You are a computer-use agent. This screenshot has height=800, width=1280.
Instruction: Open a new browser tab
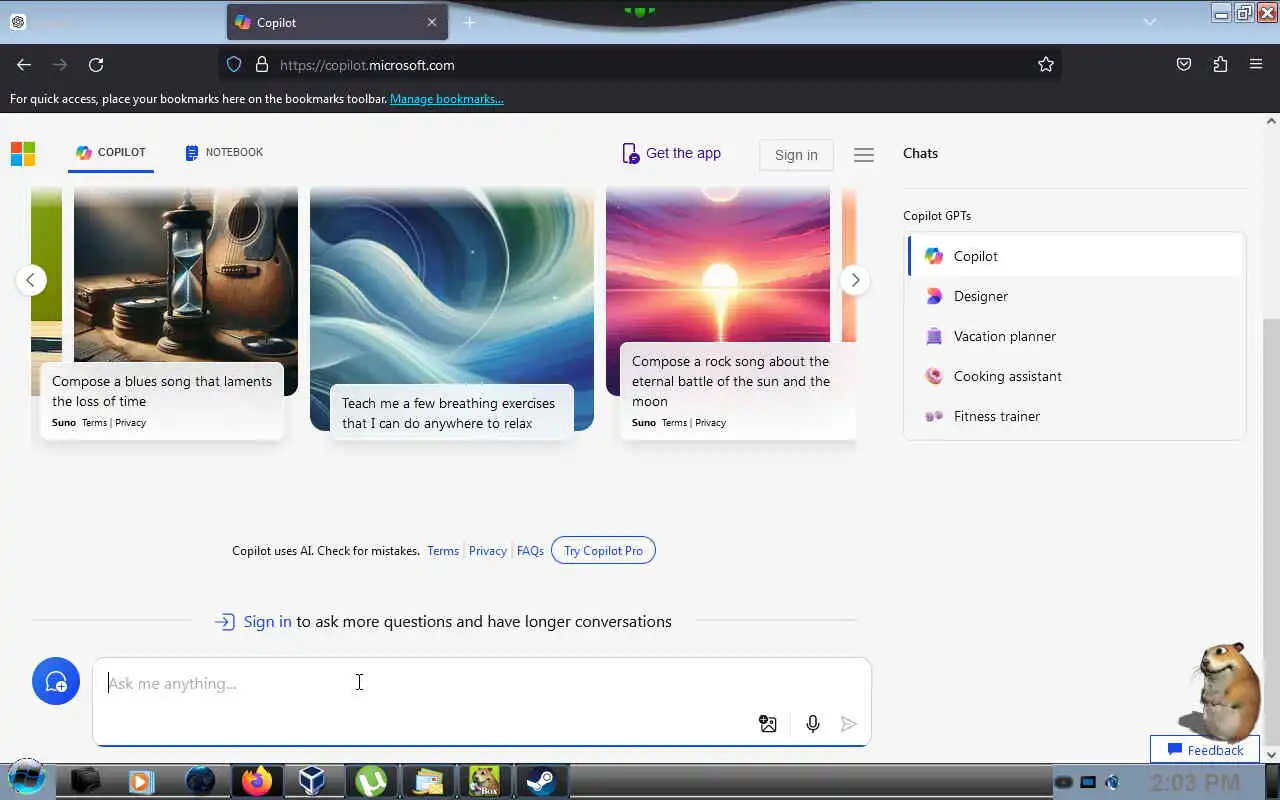coord(469,22)
